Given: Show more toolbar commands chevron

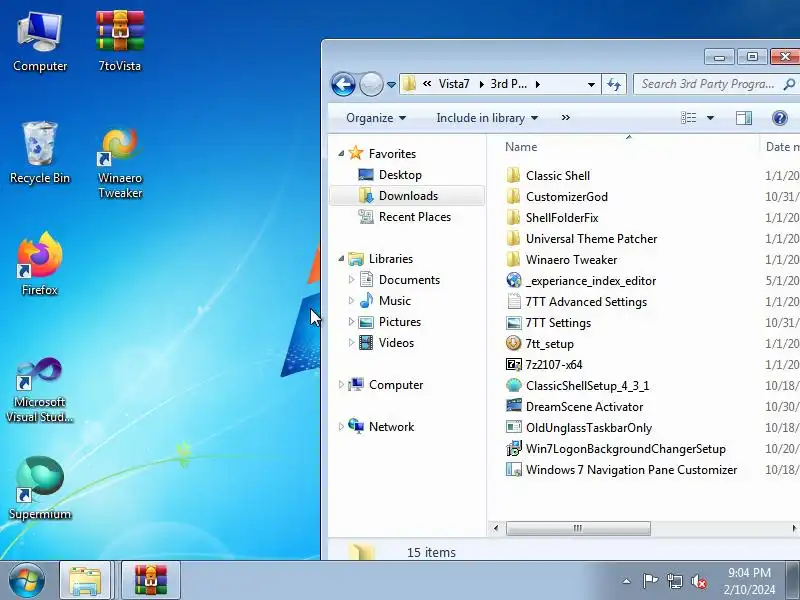Looking at the screenshot, I should [565, 118].
